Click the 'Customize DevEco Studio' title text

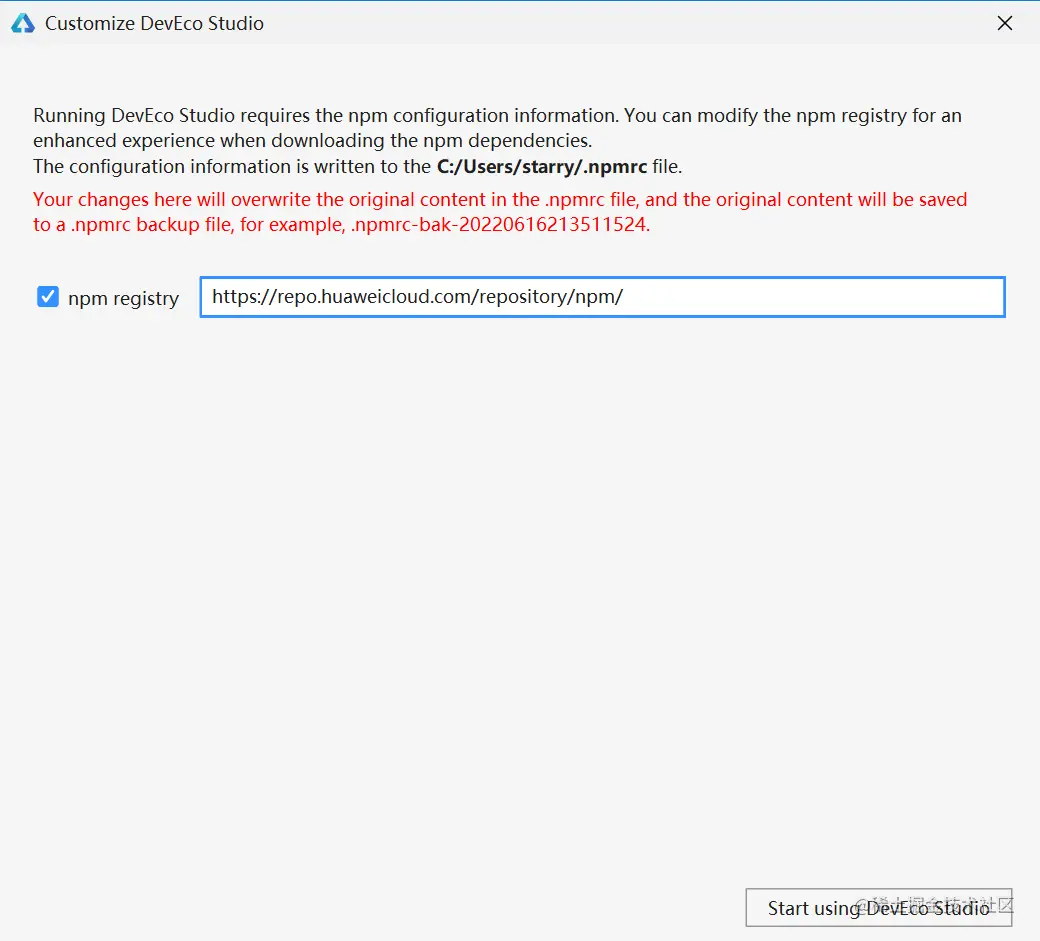click(154, 23)
